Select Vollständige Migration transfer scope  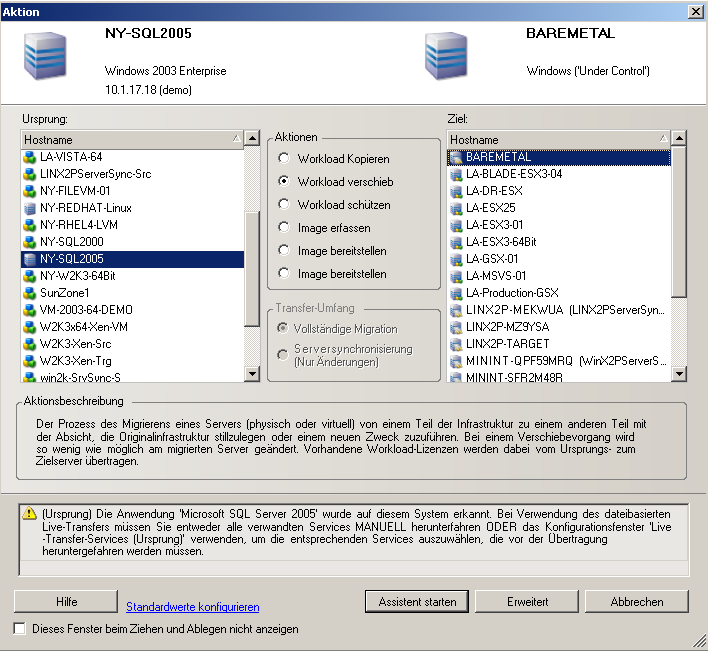pos(283,328)
